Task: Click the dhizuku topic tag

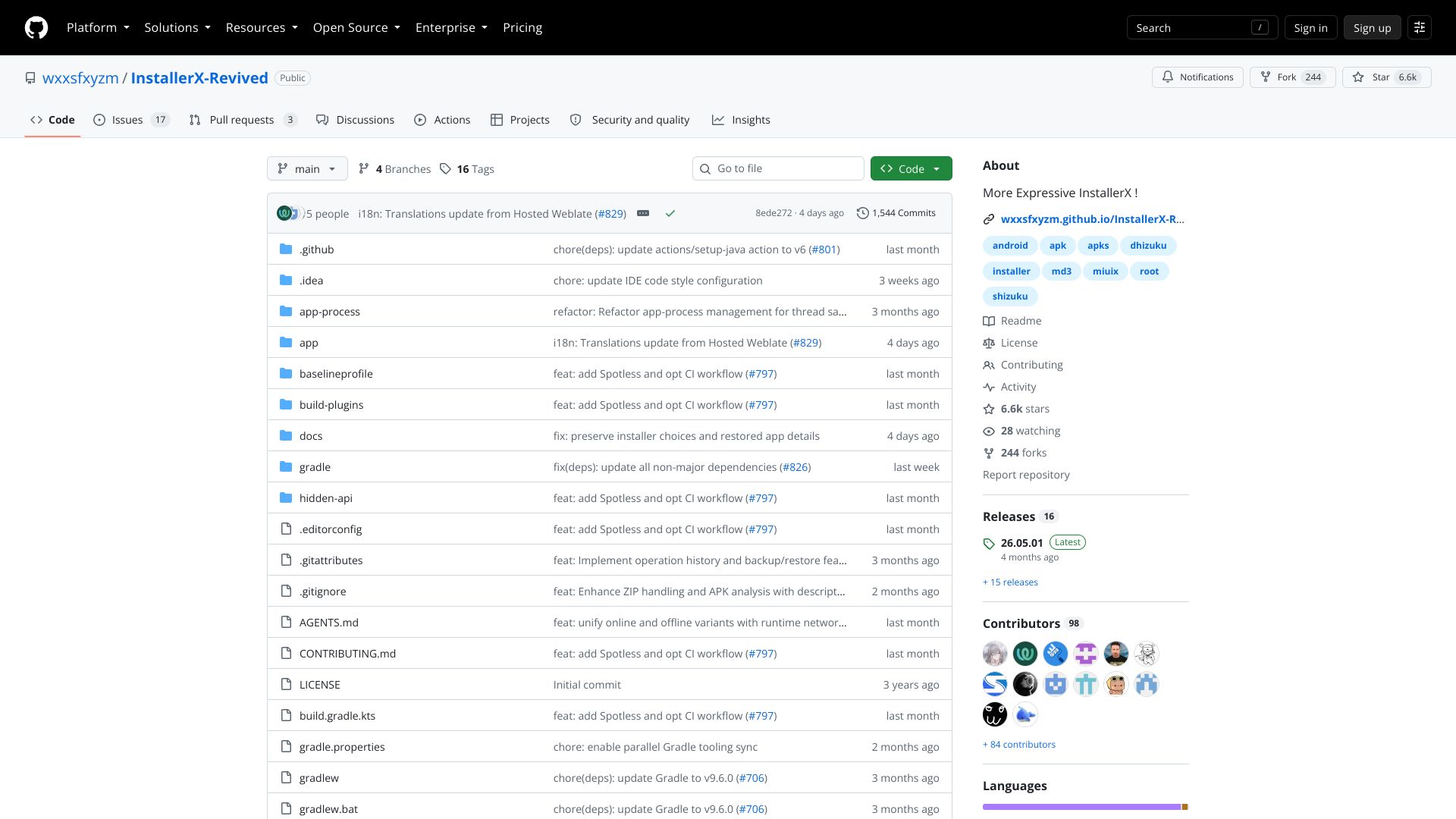Action: point(1148,246)
